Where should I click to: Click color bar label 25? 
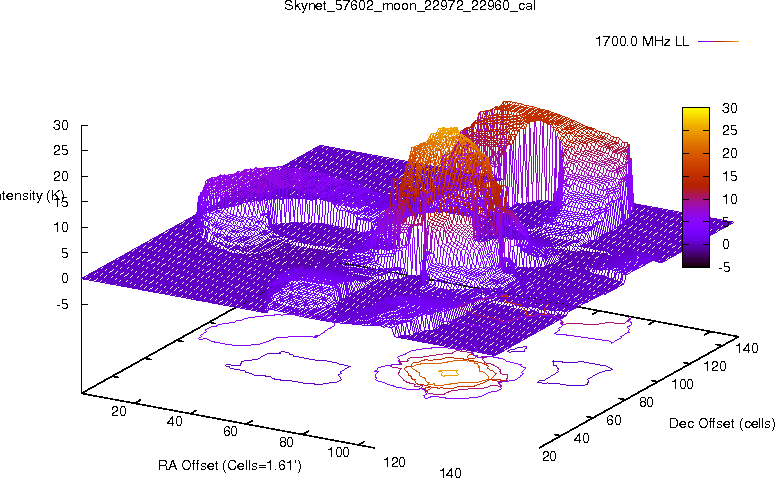[730, 130]
